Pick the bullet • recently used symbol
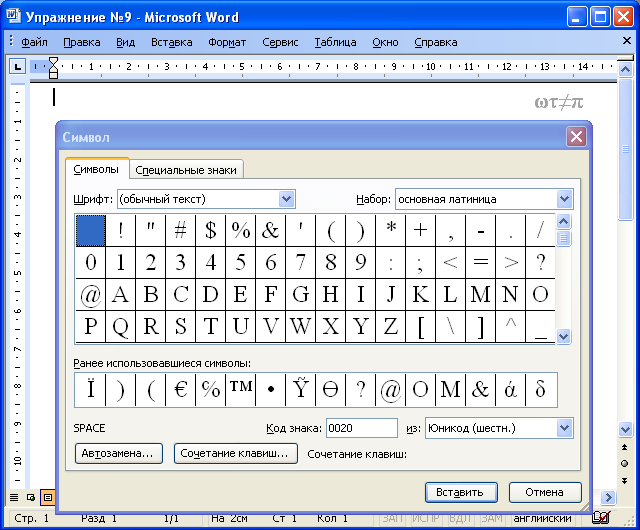Viewport: 640px width, 530px height. pos(271,390)
